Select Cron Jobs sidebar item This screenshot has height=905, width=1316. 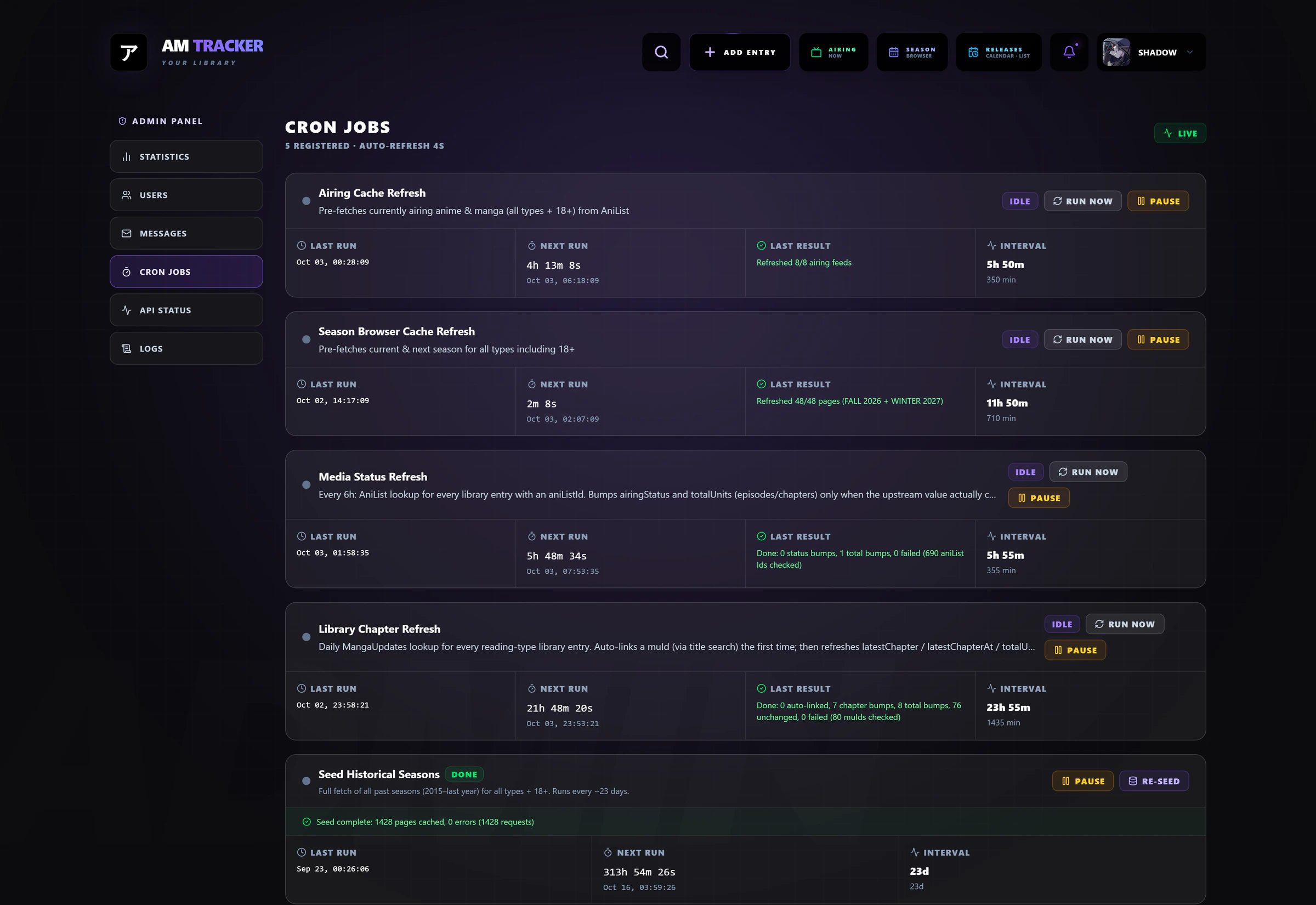click(x=186, y=271)
